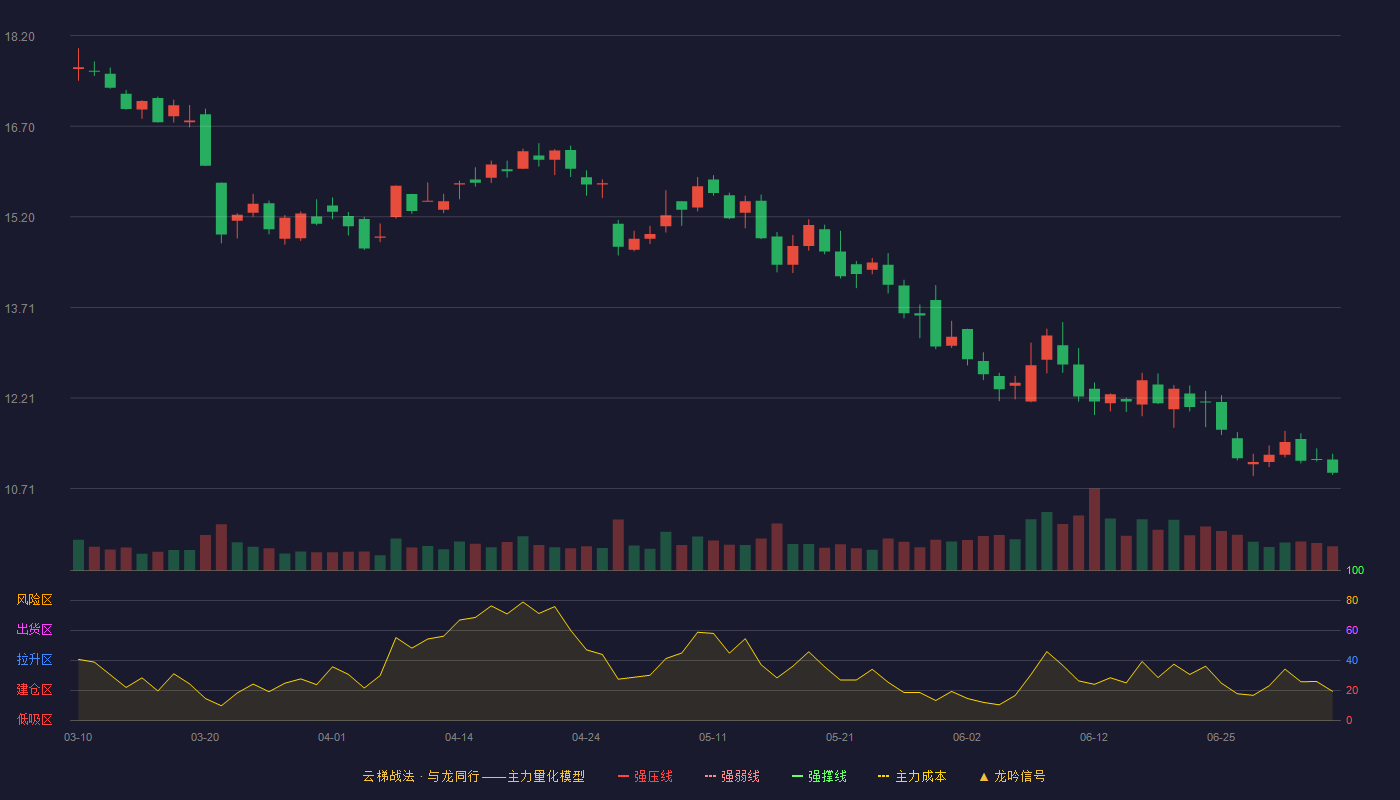Screen dimensions: 1400x800
Task: Select the 低吸区 zone label
Action: (34, 719)
